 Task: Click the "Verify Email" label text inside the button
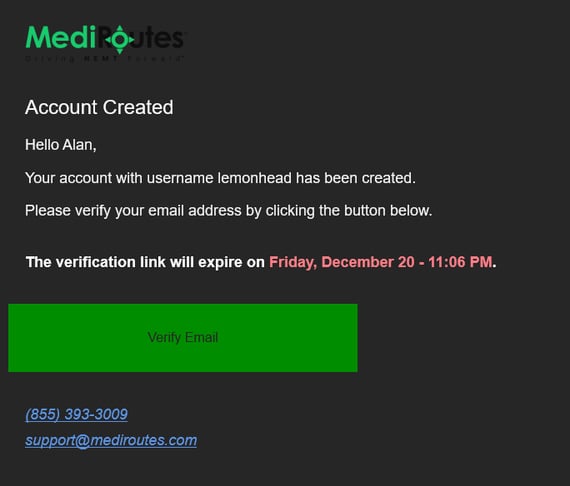click(x=183, y=337)
